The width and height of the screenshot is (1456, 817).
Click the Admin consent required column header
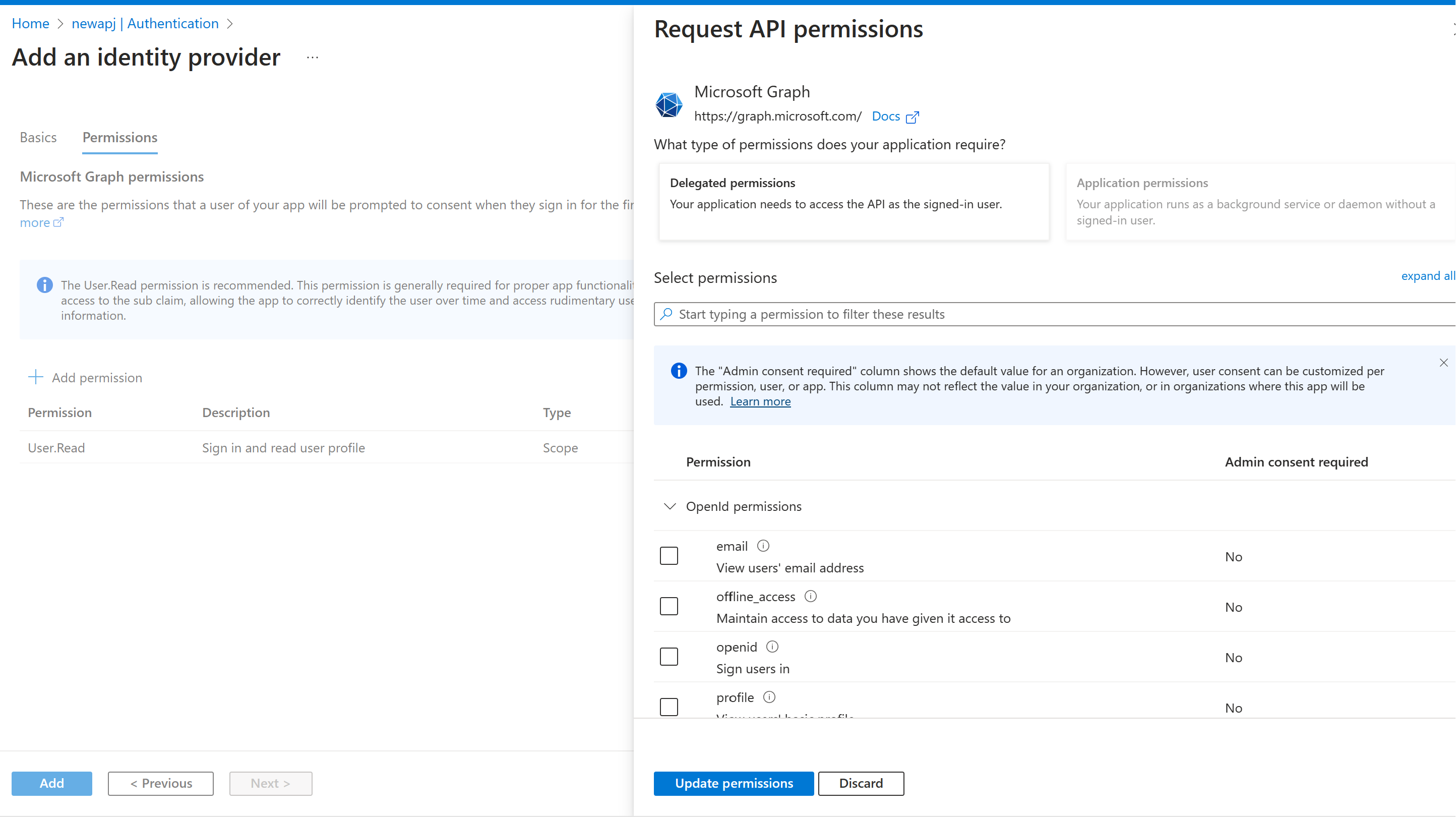pyautogui.click(x=1296, y=462)
